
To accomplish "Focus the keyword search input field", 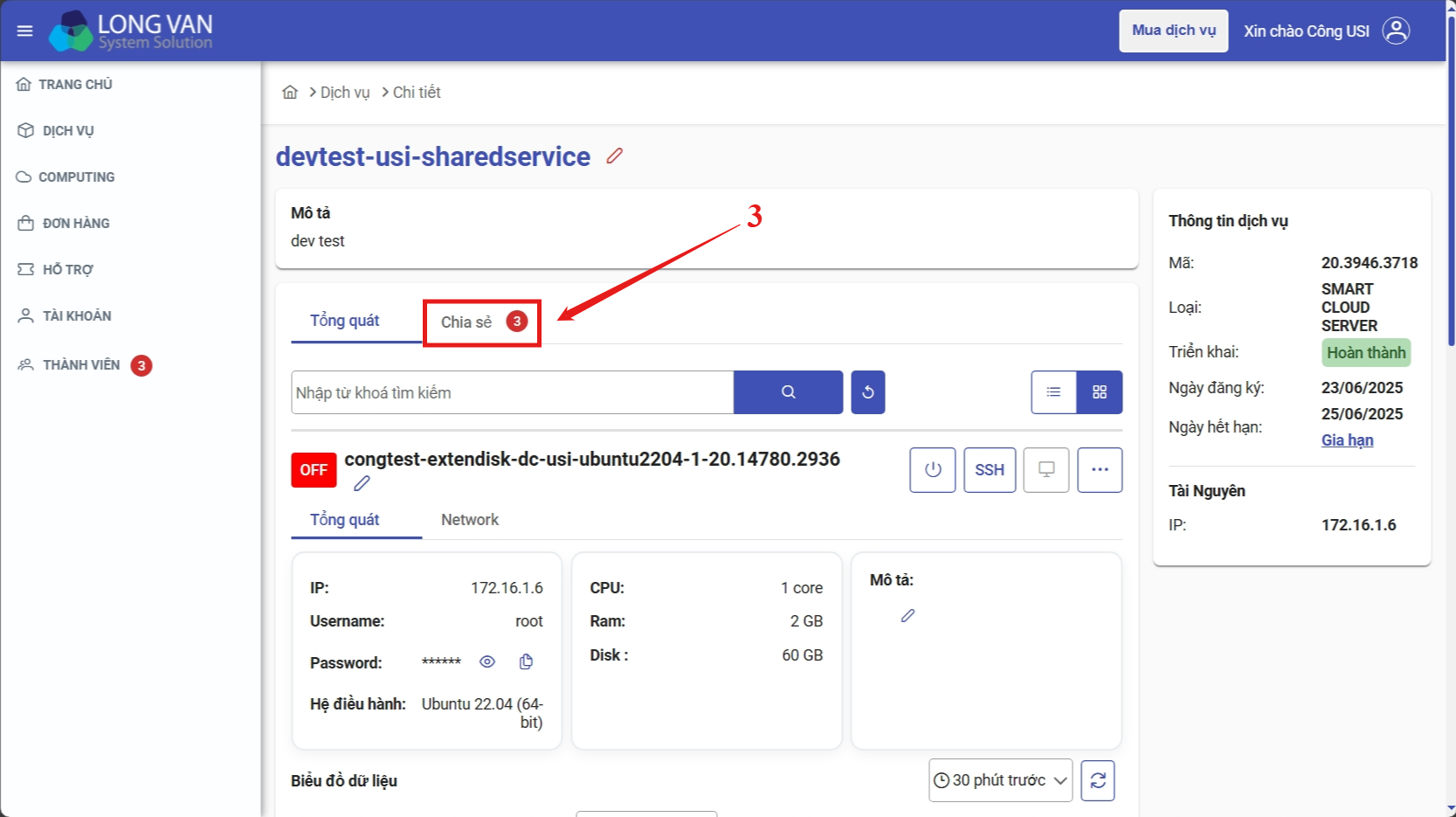I will click(x=513, y=392).
